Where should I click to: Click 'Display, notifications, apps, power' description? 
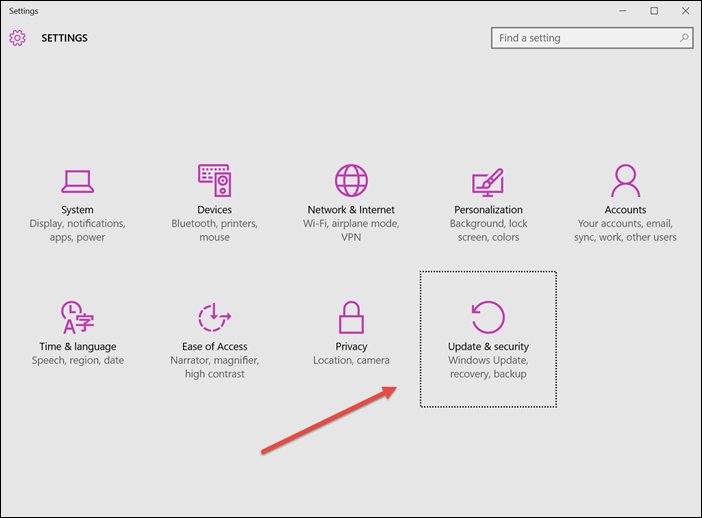(77, 230)
